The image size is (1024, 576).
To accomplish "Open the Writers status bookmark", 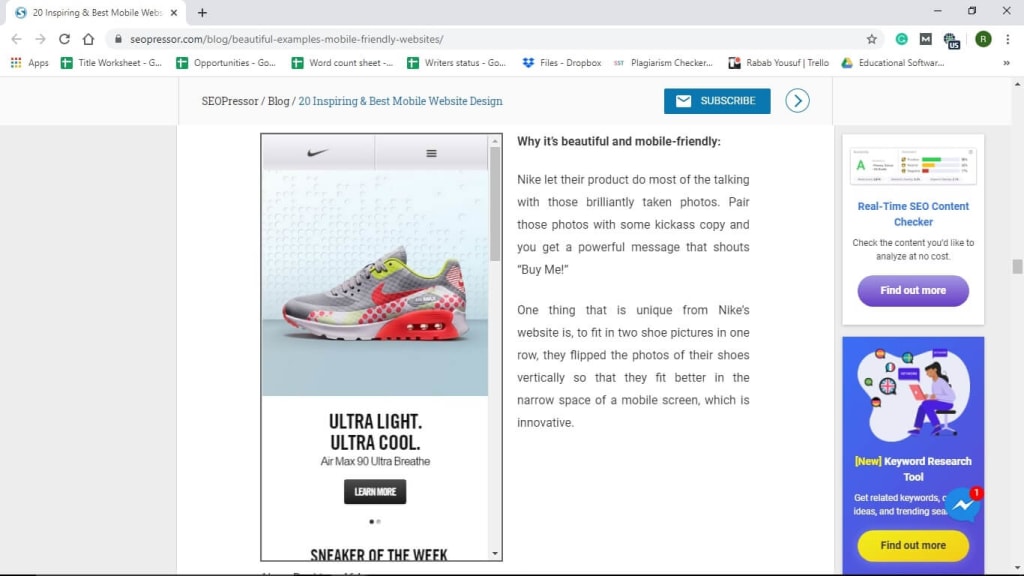I will [456, 63].
